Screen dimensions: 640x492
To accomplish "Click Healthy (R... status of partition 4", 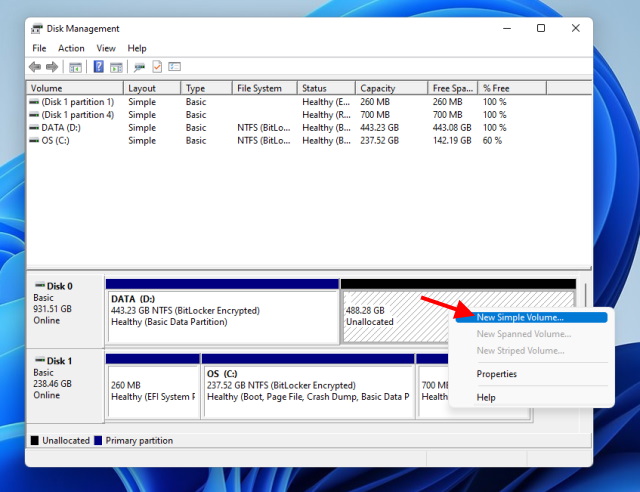I will pos(326,115).
